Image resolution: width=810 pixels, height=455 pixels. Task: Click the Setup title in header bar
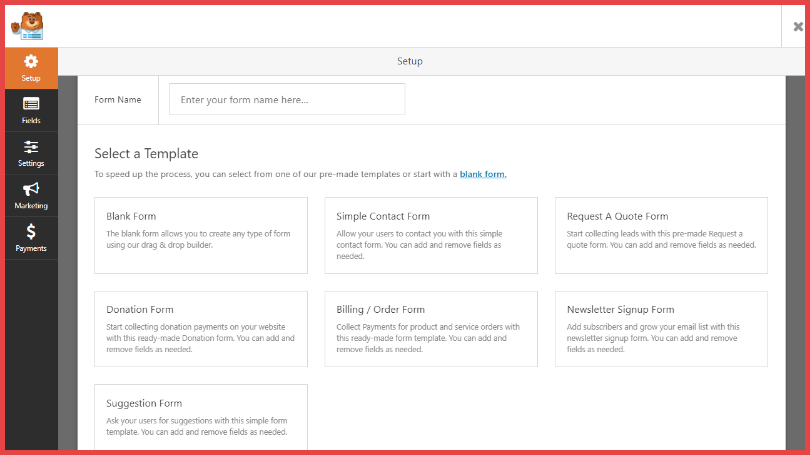click(x=410, y=61)
